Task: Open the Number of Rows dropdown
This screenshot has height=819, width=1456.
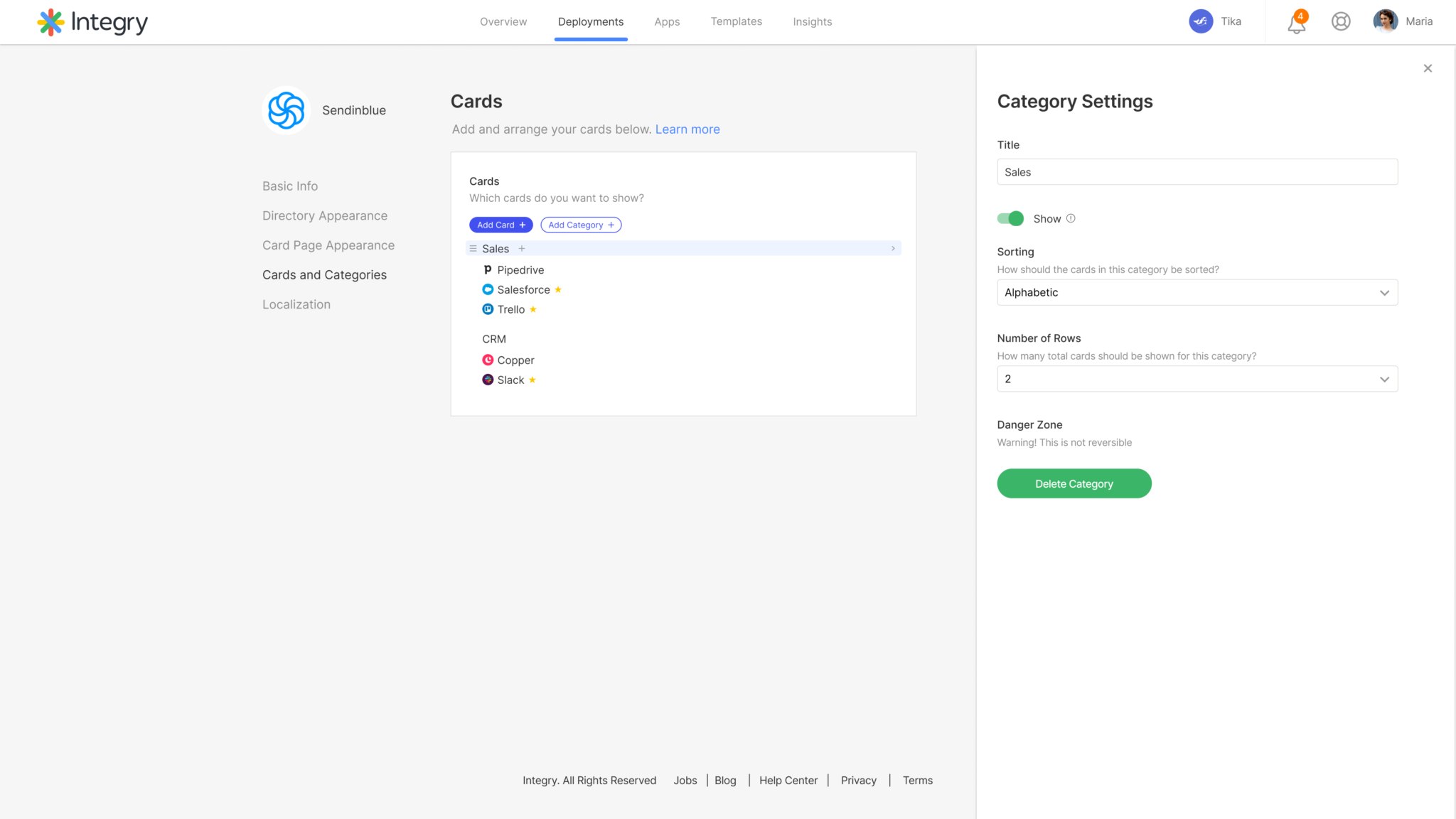Action: 1197,379
